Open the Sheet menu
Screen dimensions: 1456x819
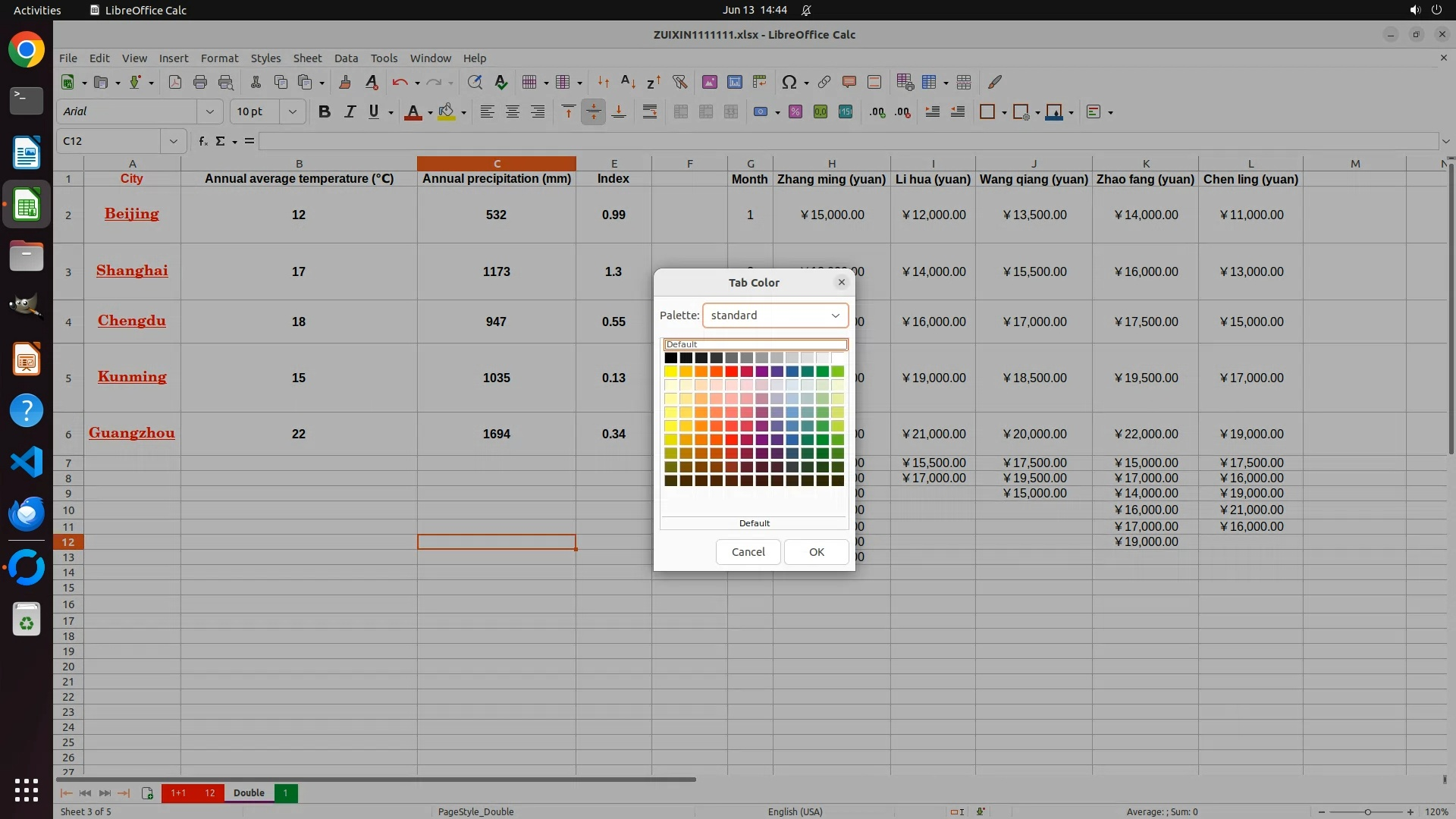pyautogui.click(x=307, y=58)
